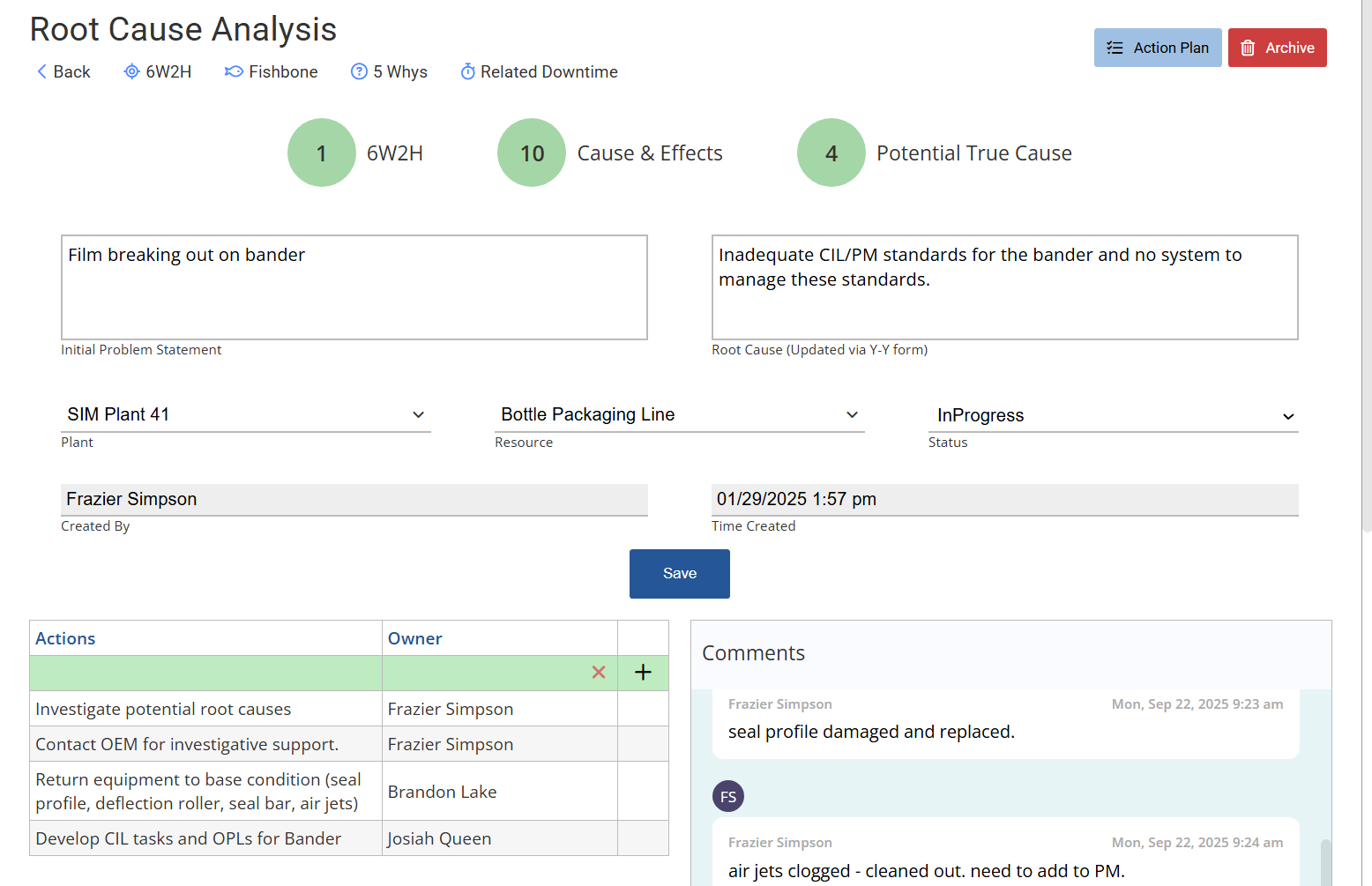Click the Back arrow icon
The height and width of the screenshot is (886, 1372).
pyautogui.click(x=41, y=71)
